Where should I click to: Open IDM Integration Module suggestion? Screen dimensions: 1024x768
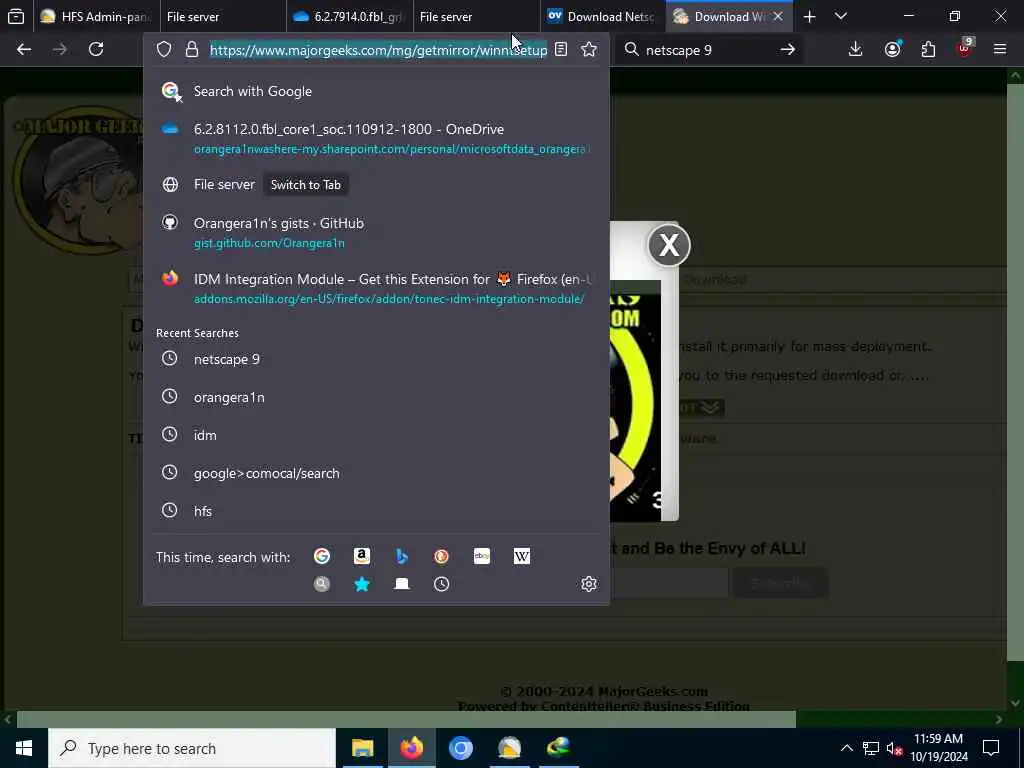[376, 289]
